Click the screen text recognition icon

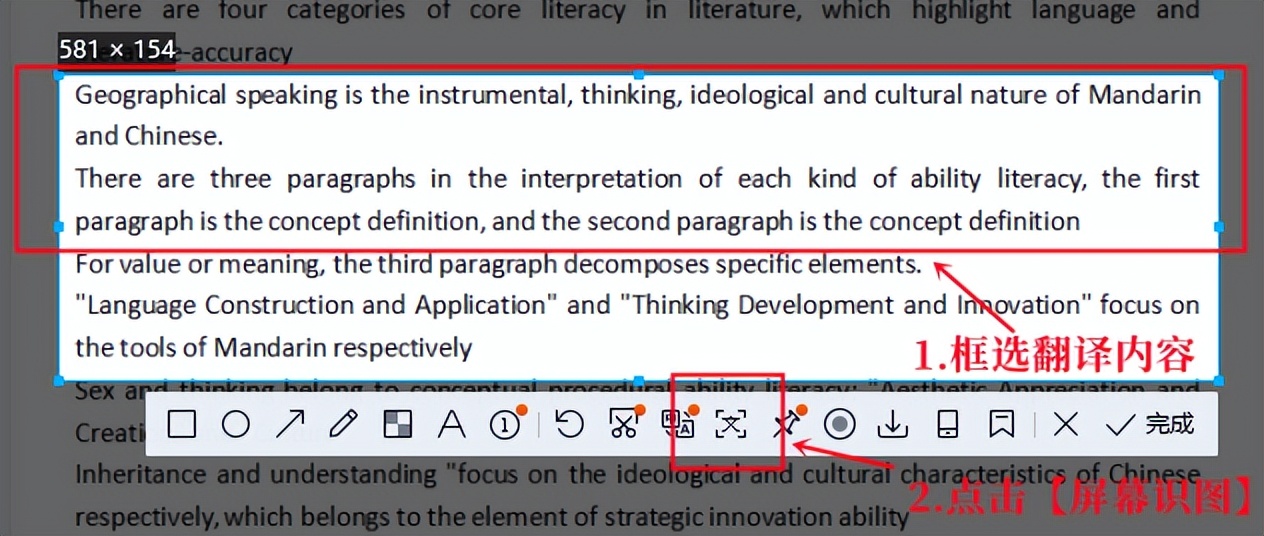(731, 425)
